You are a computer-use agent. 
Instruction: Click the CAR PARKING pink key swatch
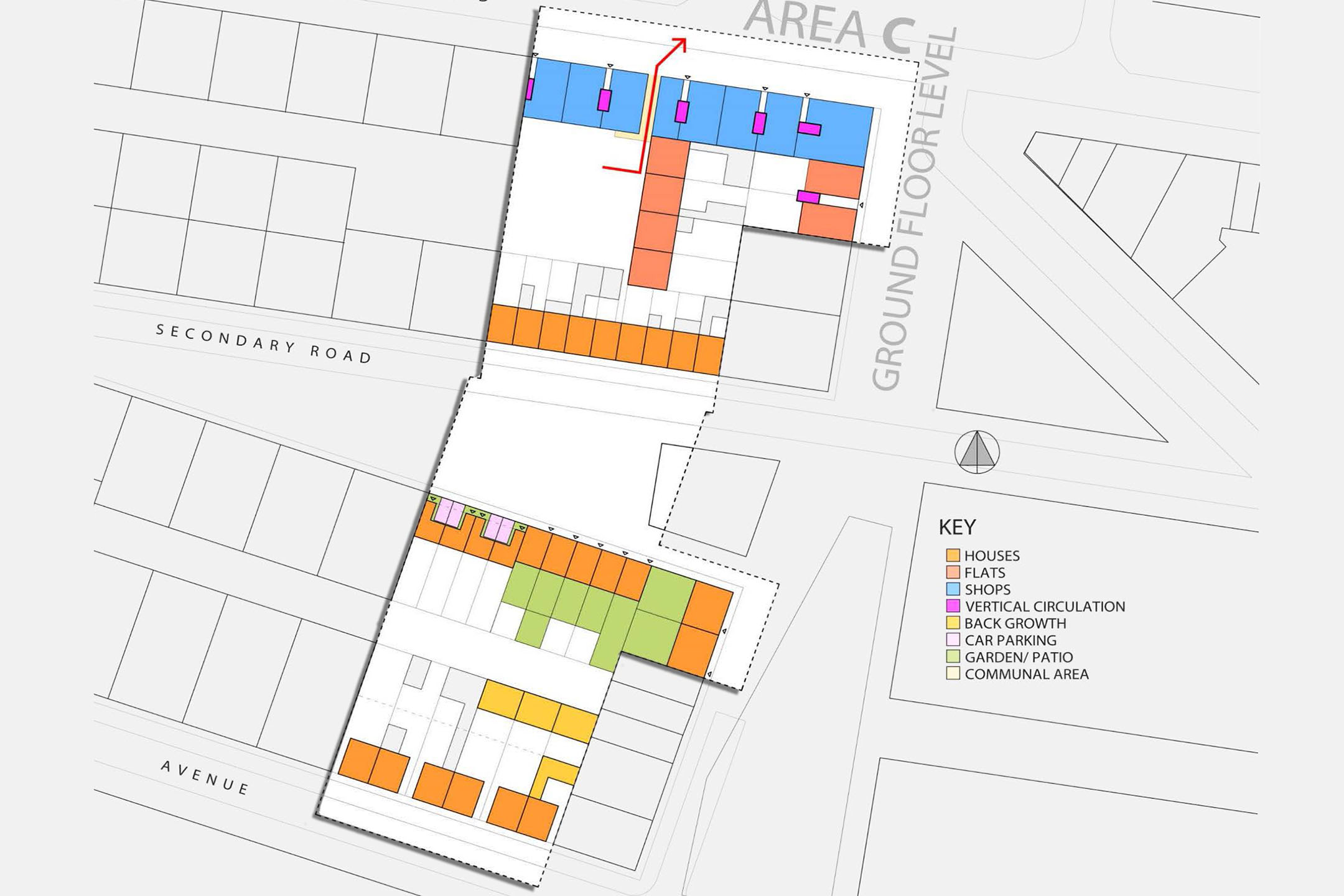[x=953, y=639]
